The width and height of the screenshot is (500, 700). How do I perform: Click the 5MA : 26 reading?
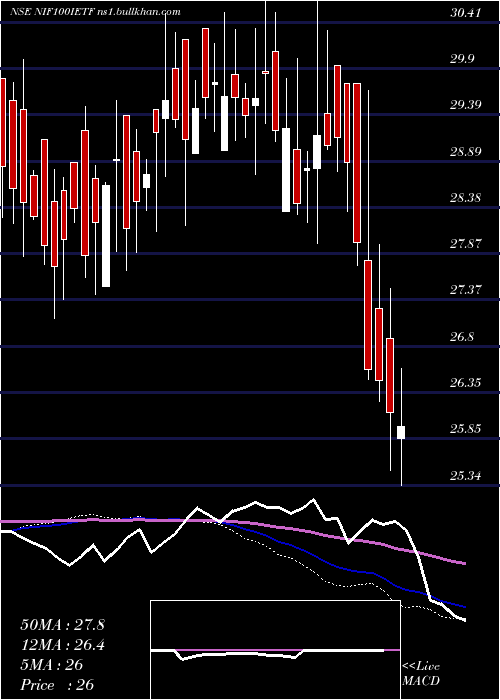pyautogui.click(x=51, y=665)
